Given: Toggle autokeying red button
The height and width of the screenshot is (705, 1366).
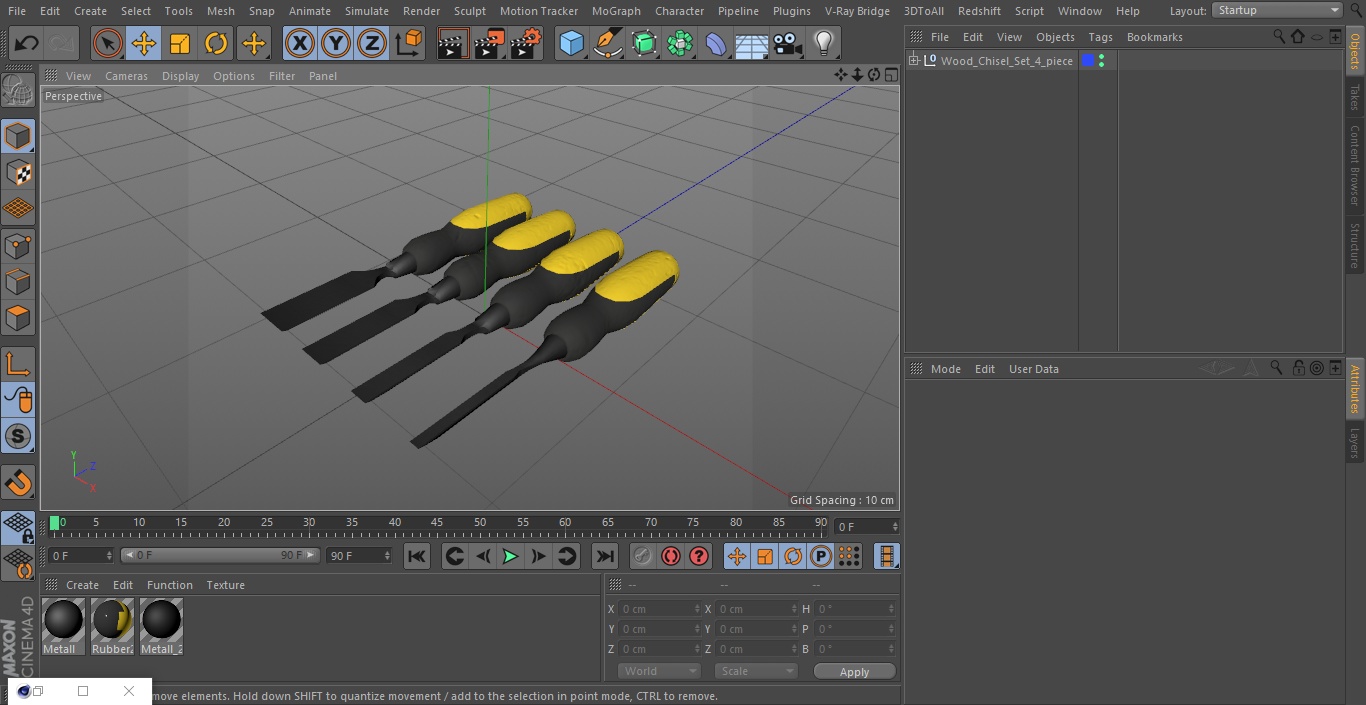Looking at the screenshot, I should point(671,556).
